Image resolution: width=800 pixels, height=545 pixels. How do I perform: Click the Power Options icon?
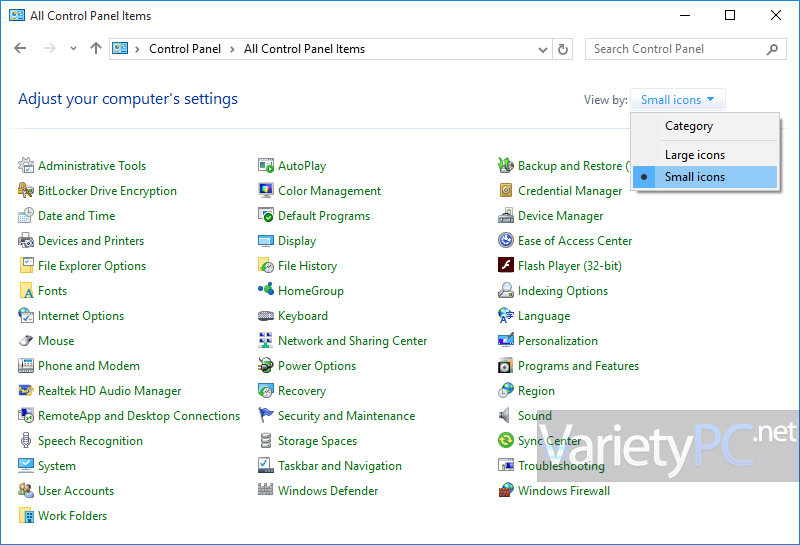coord(266,365)
